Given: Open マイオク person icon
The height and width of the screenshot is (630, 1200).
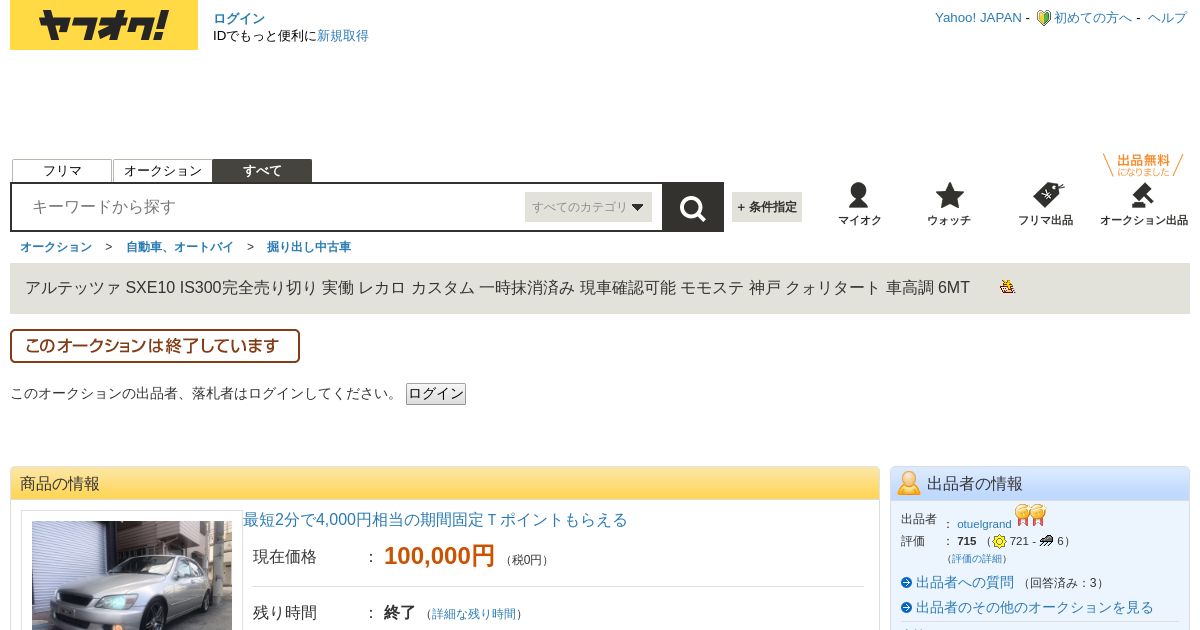Looking at the screenshot, I should (858, 195).
